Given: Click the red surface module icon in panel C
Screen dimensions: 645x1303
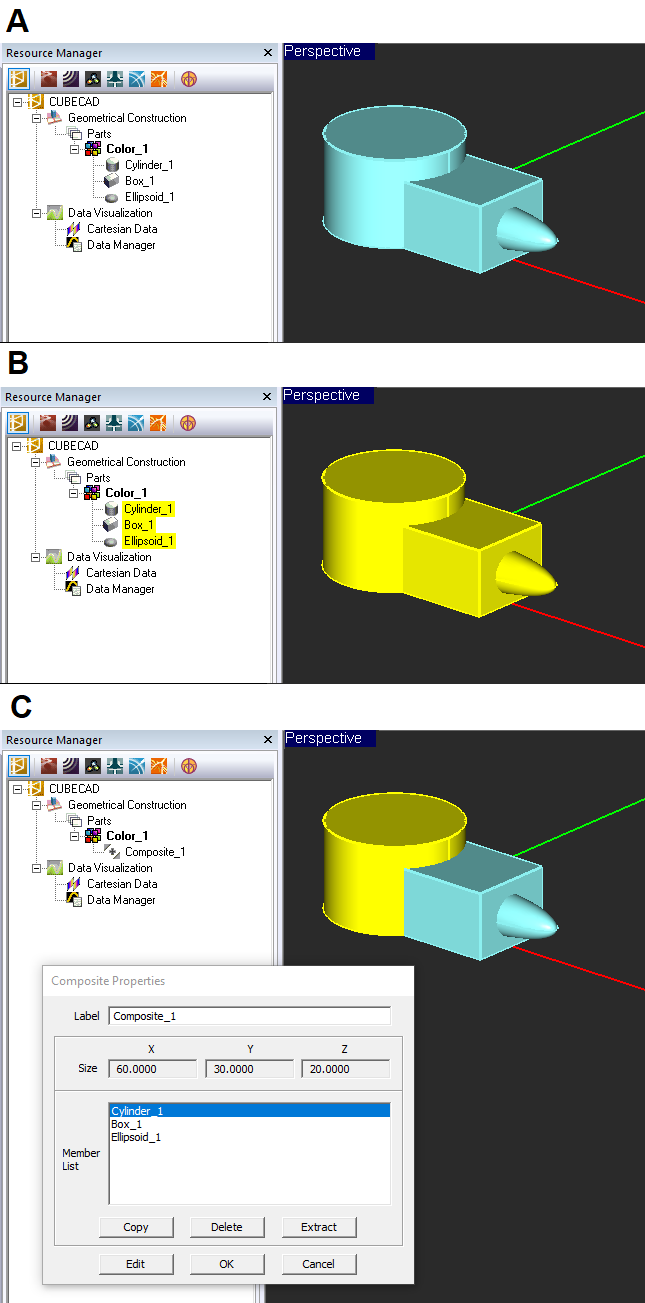Looking at the screenshot, I should pyautogui.click(x=48, y=765).
